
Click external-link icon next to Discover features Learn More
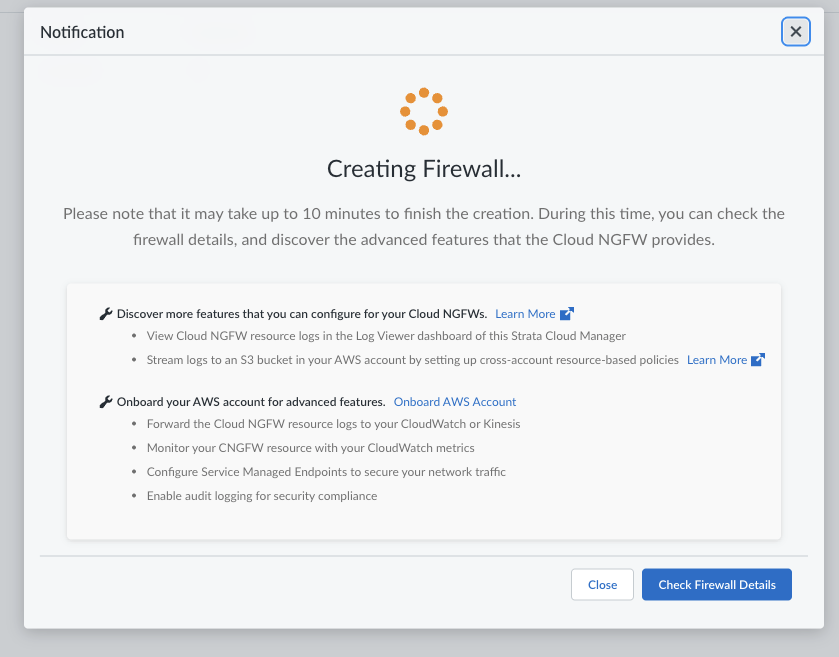567,314
